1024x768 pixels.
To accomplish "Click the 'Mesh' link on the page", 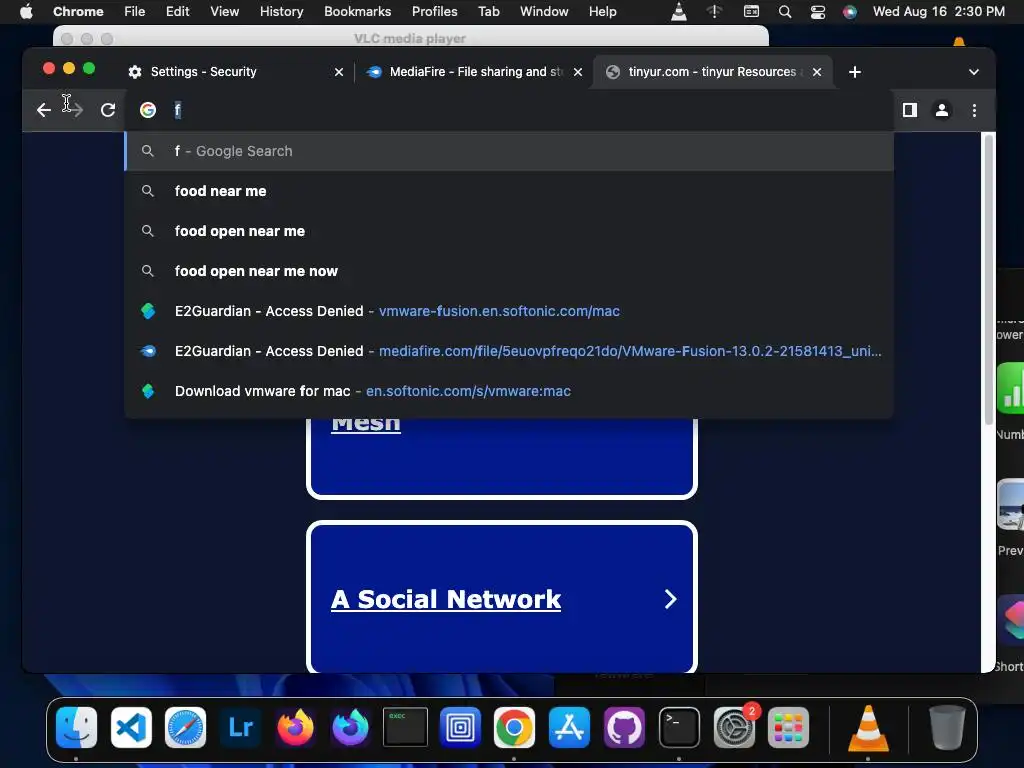I will point(366,424).
